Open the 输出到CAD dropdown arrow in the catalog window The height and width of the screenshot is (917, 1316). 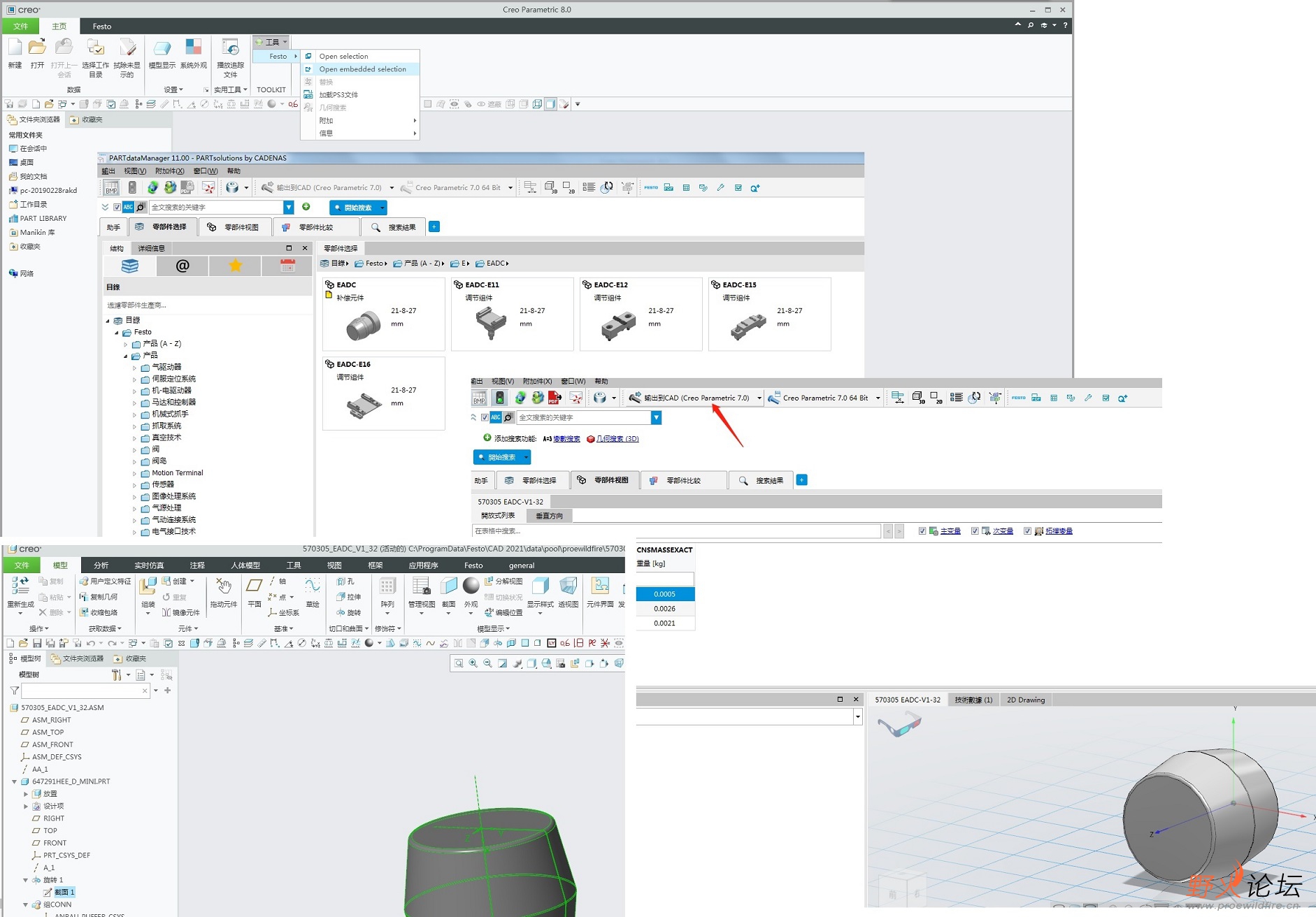[x=392, y=188]
